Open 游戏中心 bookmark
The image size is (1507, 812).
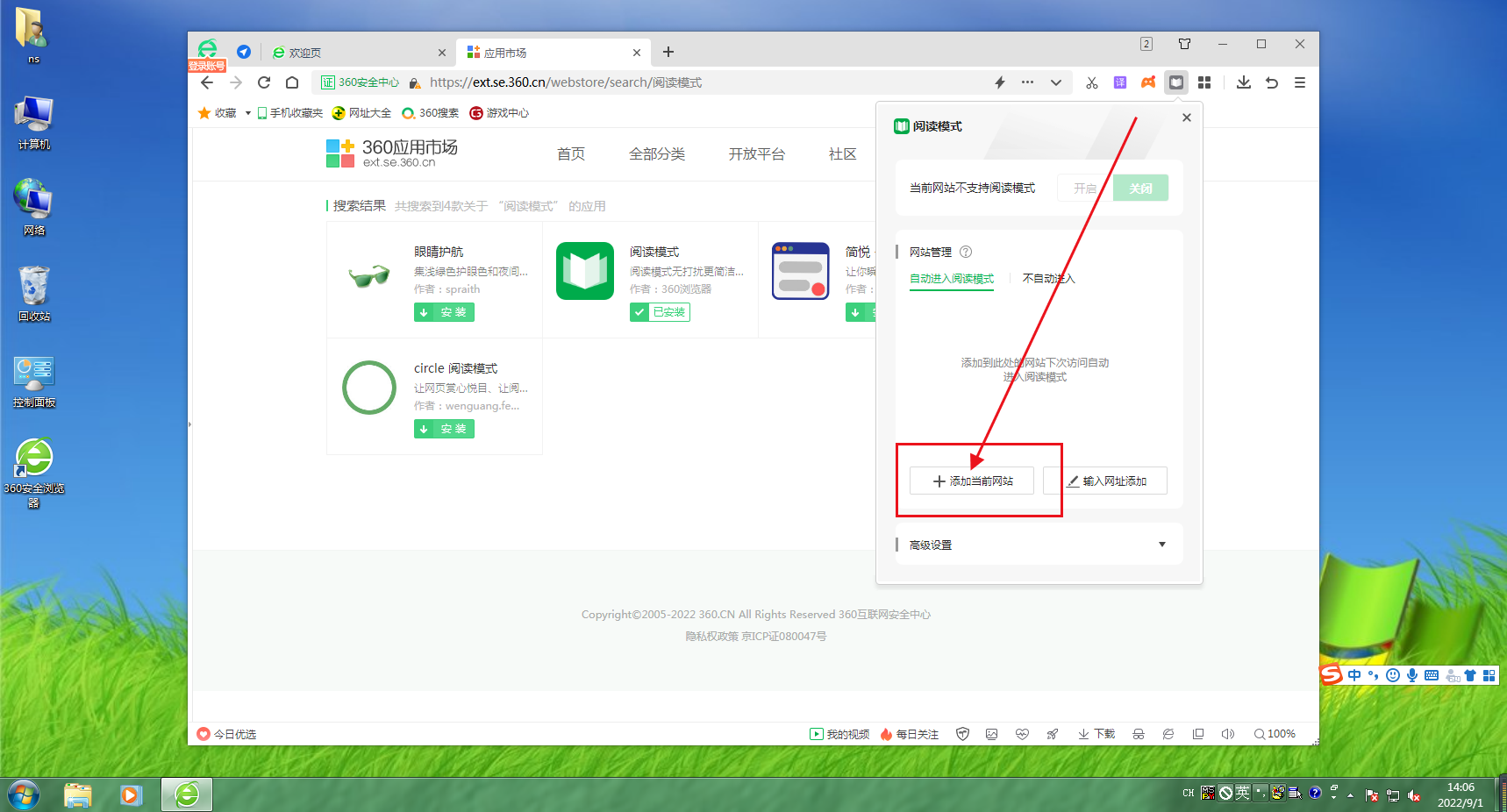pyautogui.click(x=499, y=113)
